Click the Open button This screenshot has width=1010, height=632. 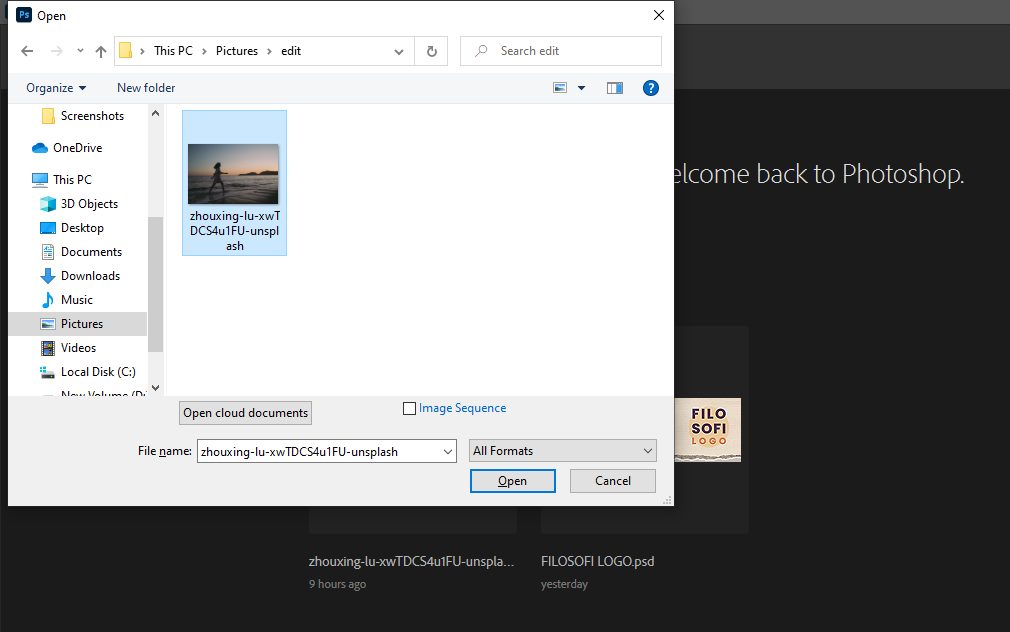[512, 481]
